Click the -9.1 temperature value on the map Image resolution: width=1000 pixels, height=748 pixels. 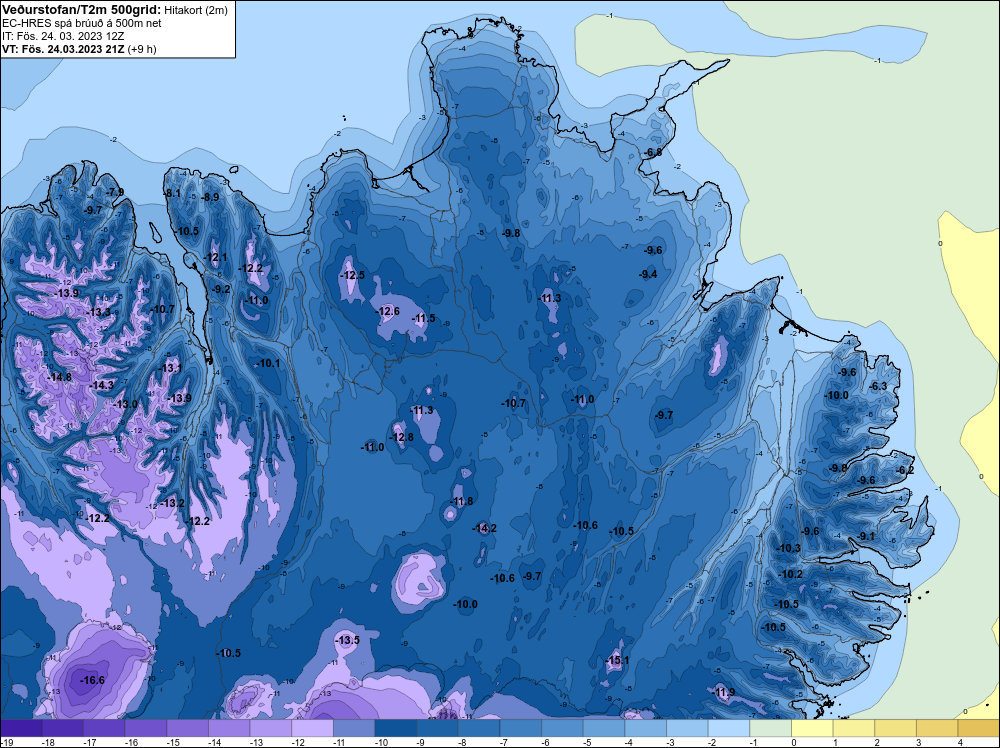(867, 536)
